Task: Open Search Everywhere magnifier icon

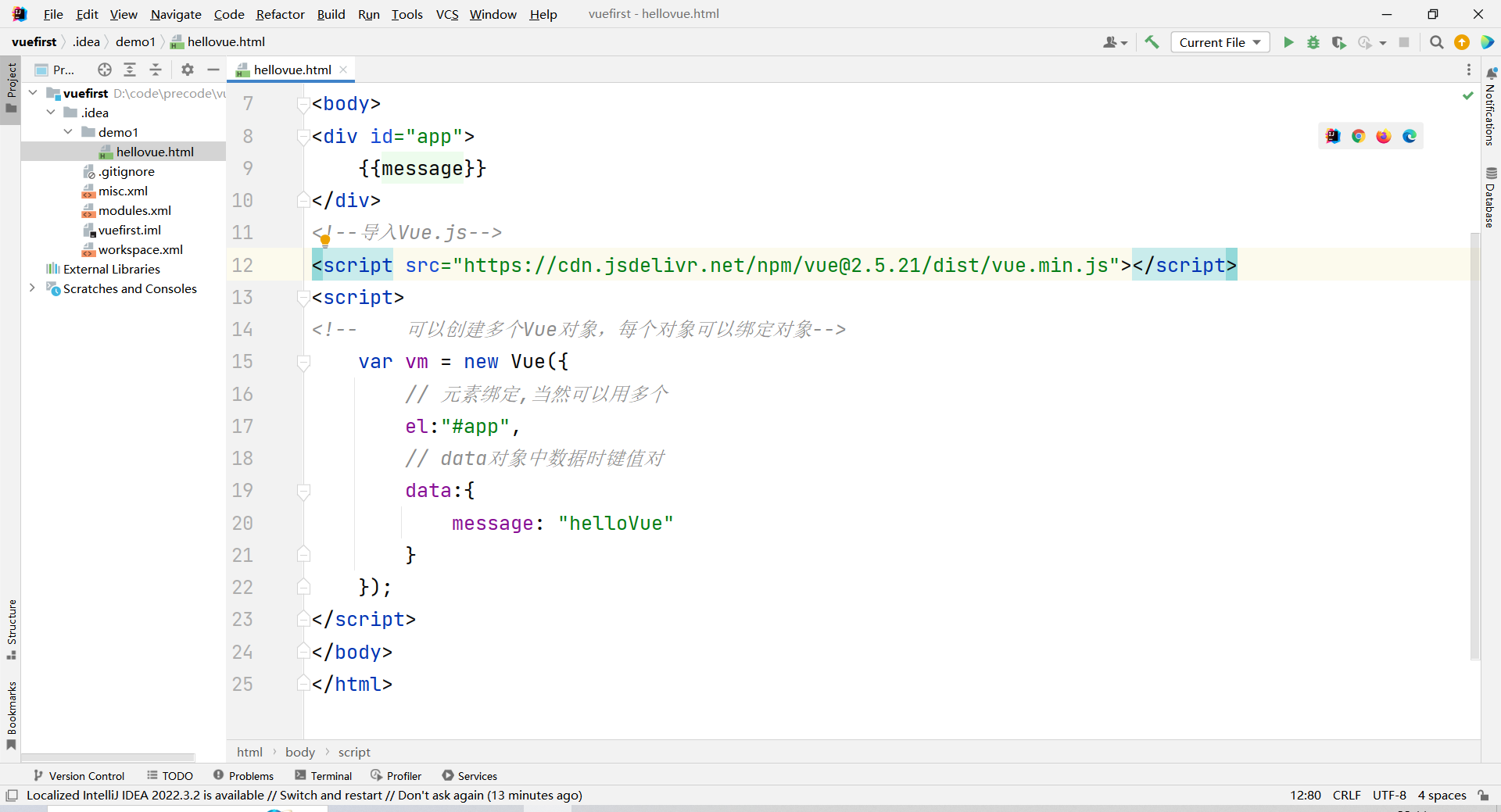Action: point(1436,42)
